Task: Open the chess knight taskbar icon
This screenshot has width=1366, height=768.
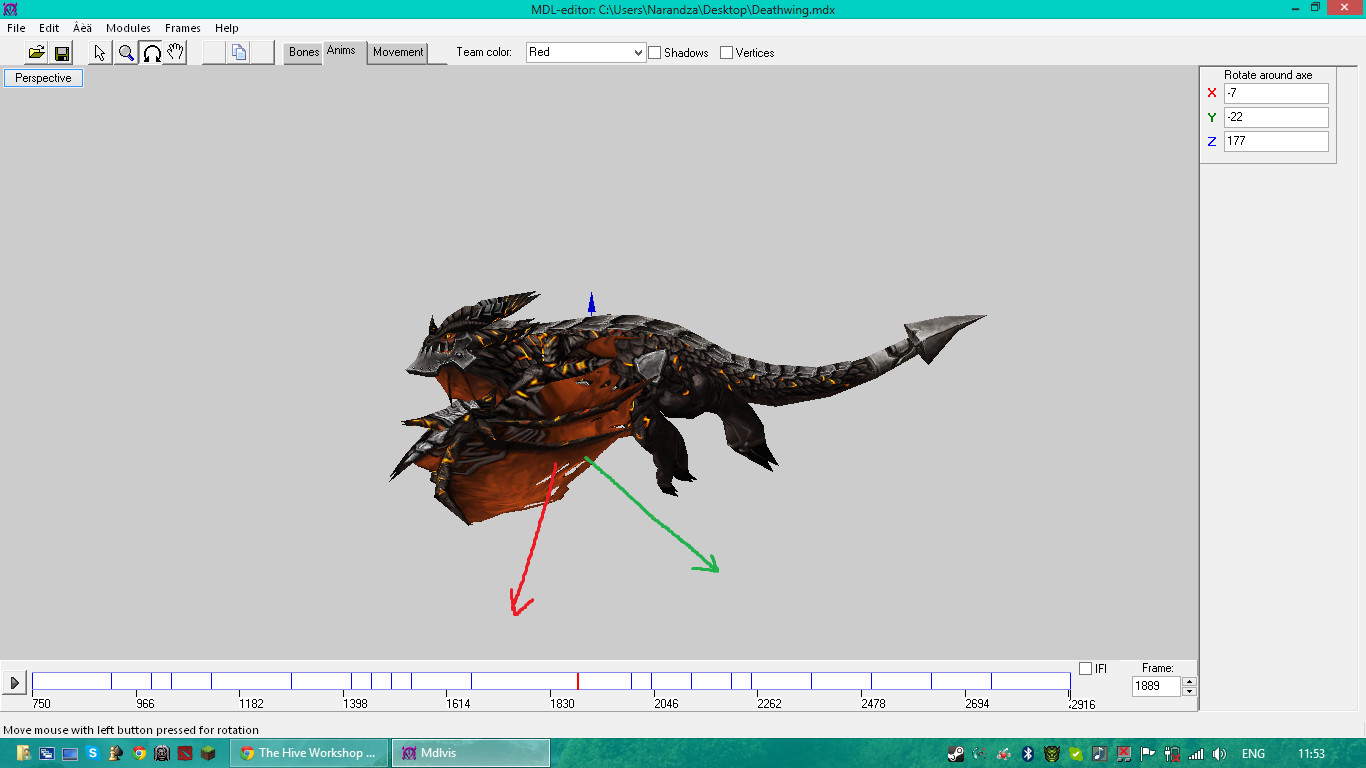Action: click(116, 753)
